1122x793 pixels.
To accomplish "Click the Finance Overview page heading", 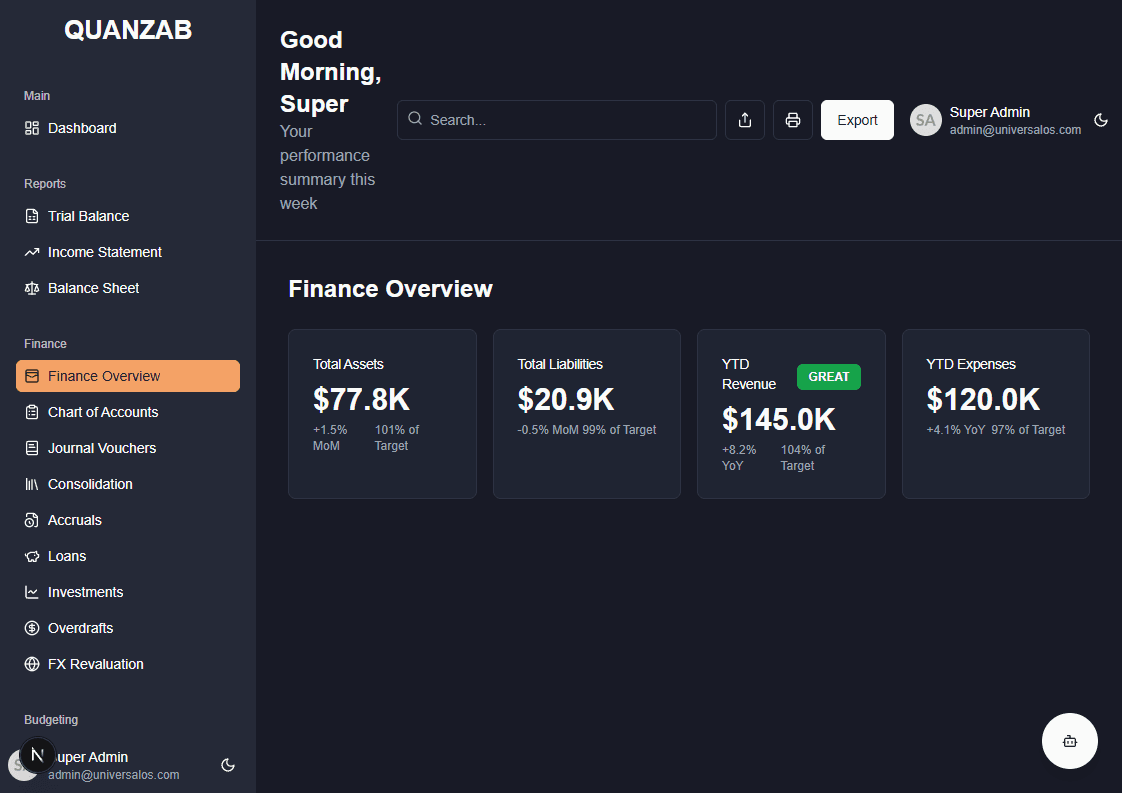I will (x=390, y=288).
